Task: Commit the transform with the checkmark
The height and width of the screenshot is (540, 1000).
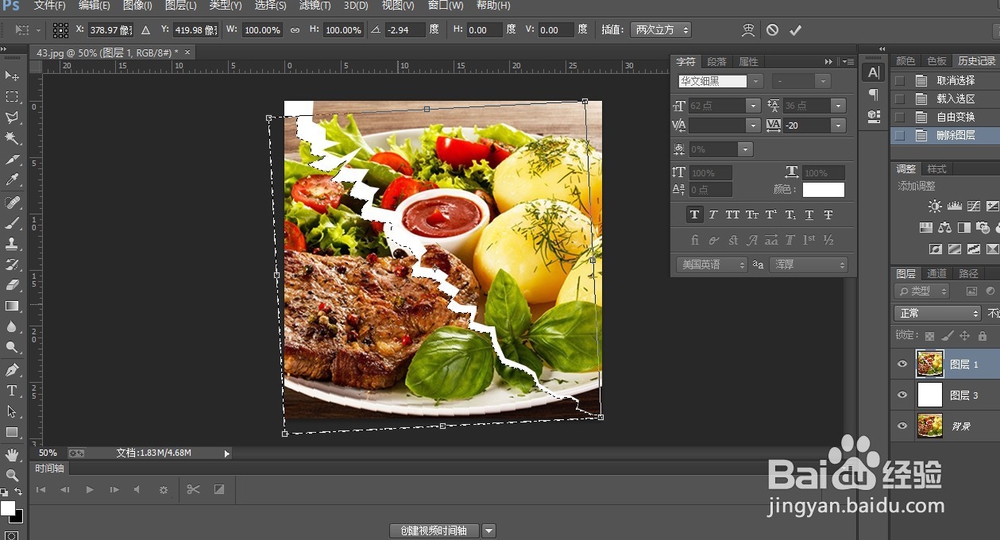Action: 795,30
